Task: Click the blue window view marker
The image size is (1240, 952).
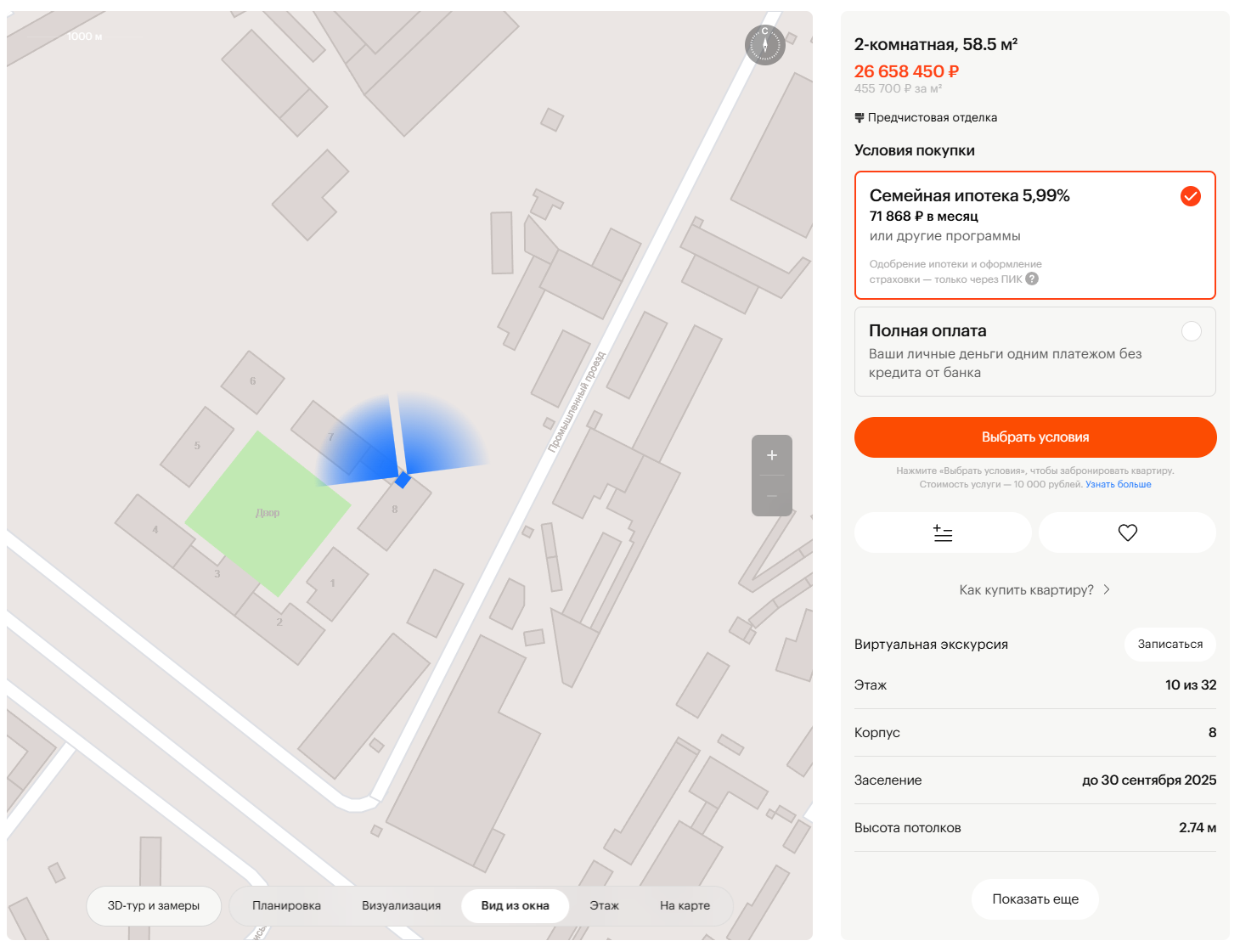Action: [x=403, y=480]
